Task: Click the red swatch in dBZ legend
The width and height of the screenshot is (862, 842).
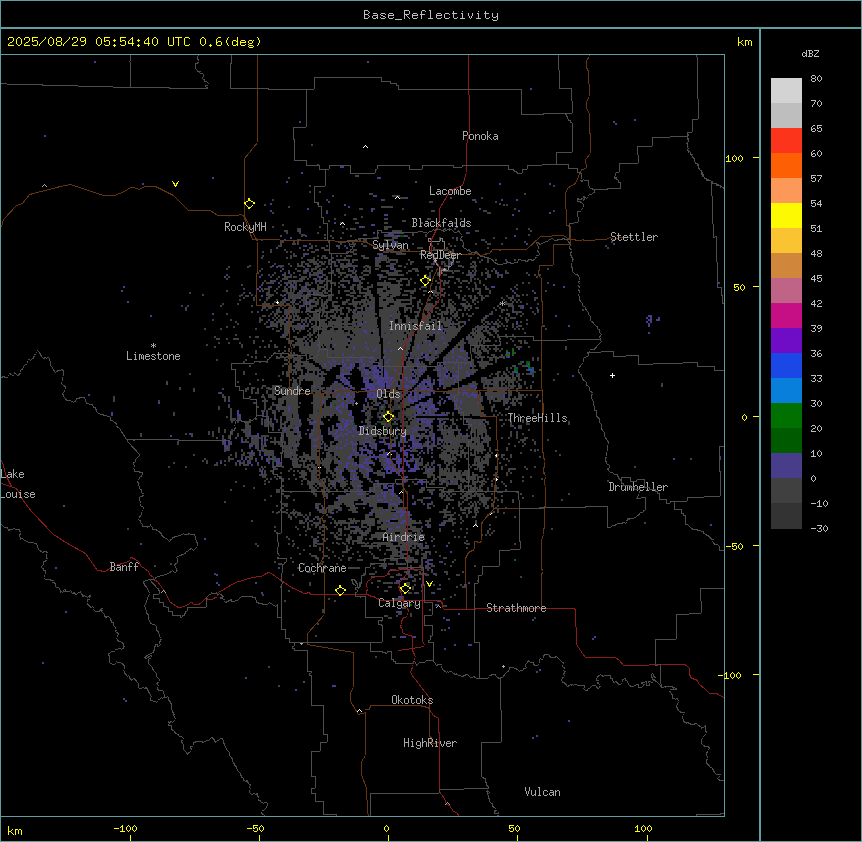Action: click(786, 140)
